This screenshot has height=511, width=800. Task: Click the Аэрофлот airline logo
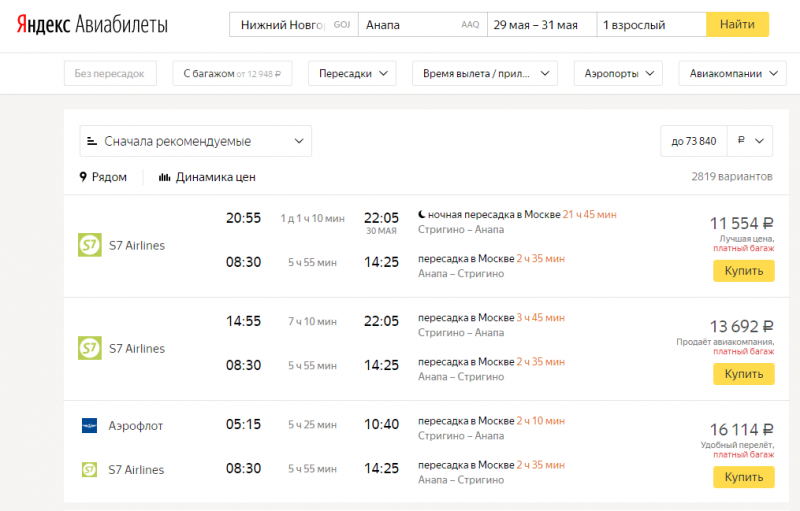tap(89, 425)
